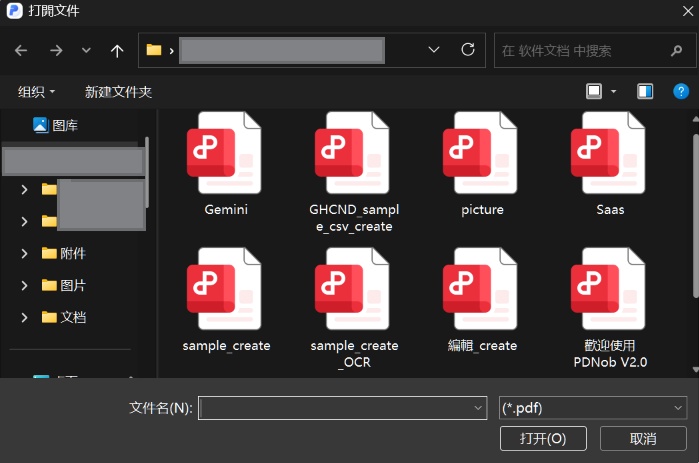Viewport: 699px width, 463px height.
Task: Click the 打开(O) button
Action: [543, 438]
